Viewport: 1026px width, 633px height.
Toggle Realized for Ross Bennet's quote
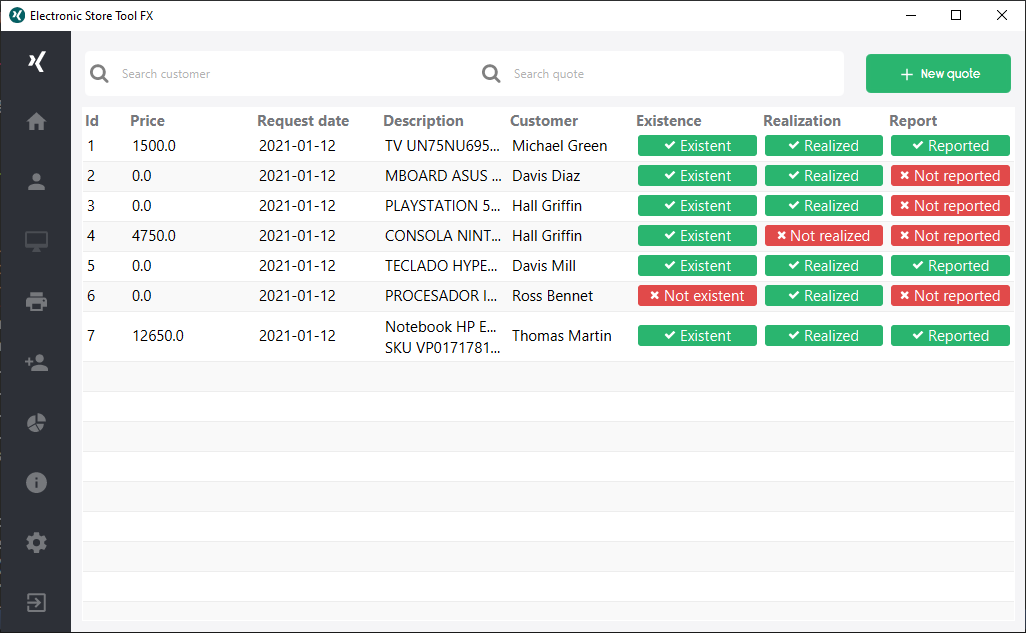point(824,296)
